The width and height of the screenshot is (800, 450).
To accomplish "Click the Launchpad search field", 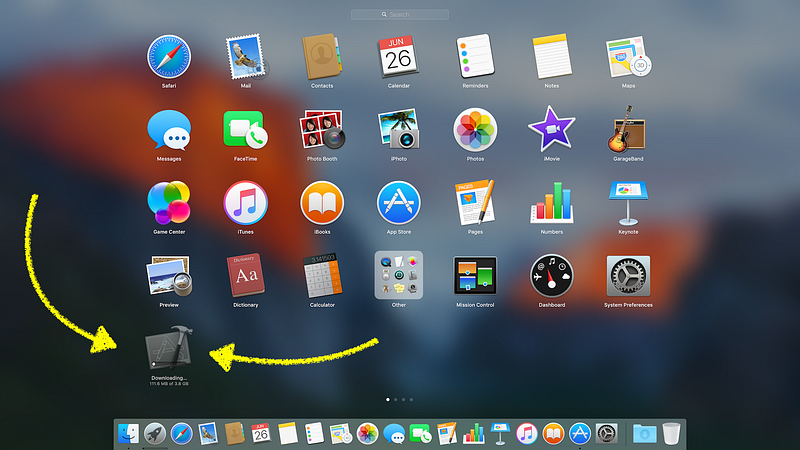I will (x=400, y=15).
